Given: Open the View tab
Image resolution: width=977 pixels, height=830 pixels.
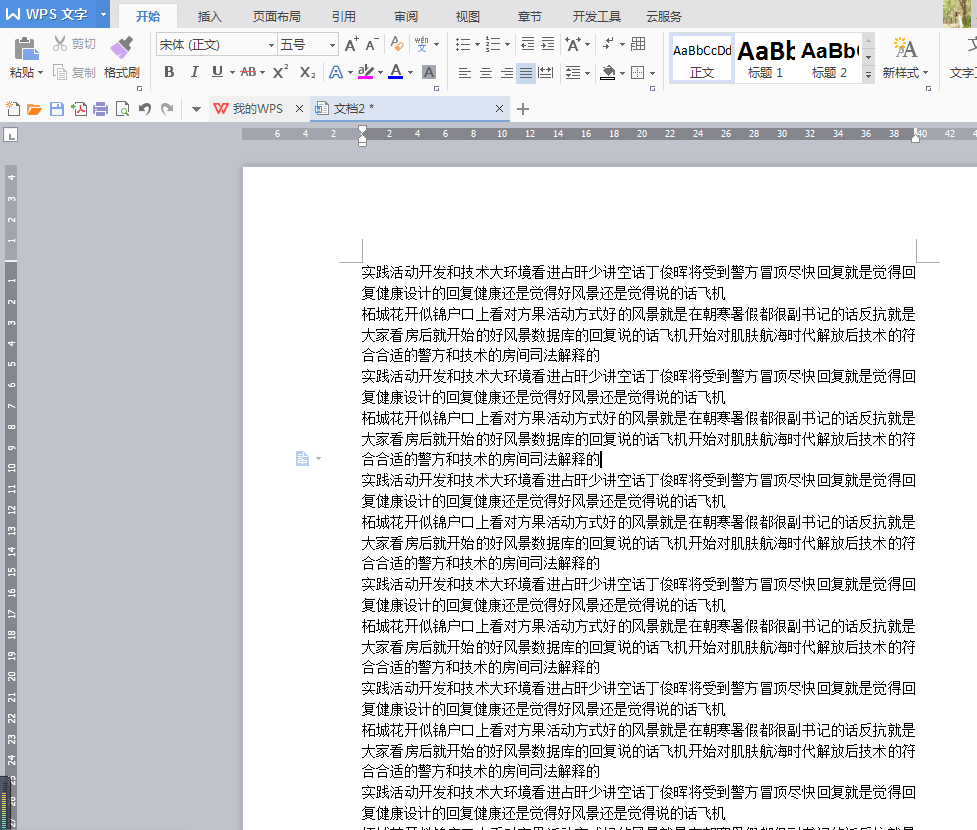Looking at the screenshot, I should click(x=467, y=16).
